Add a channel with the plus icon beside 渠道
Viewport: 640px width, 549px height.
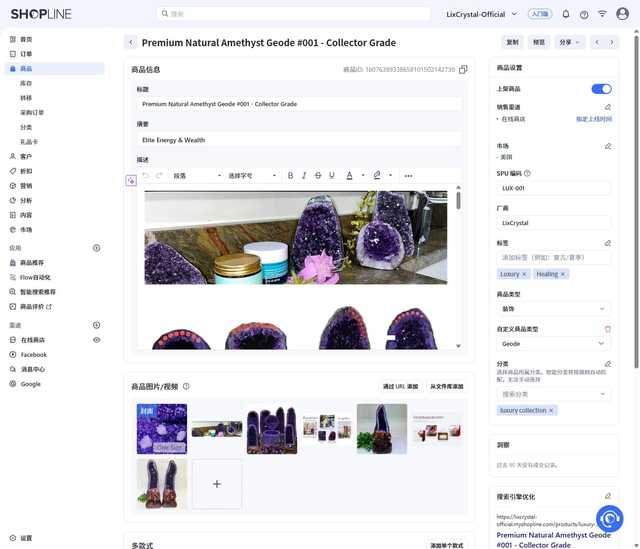click(x=96, y=325)
